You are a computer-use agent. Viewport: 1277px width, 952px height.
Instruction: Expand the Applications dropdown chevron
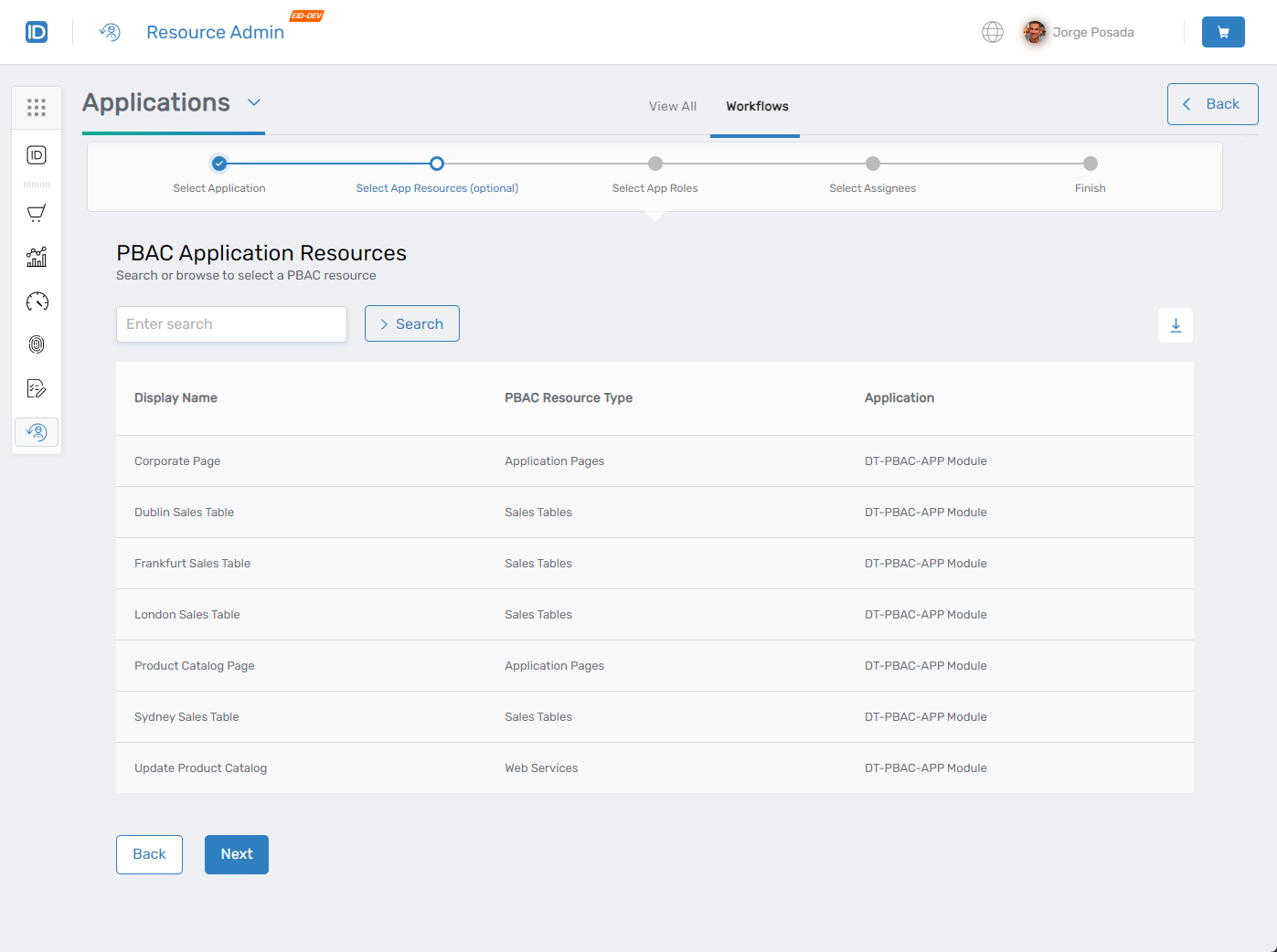coord(254,102)
